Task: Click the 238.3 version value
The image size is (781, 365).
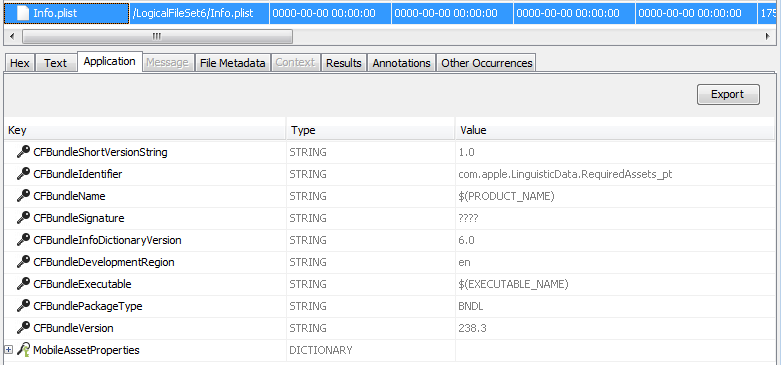Action: click(472, 328)
